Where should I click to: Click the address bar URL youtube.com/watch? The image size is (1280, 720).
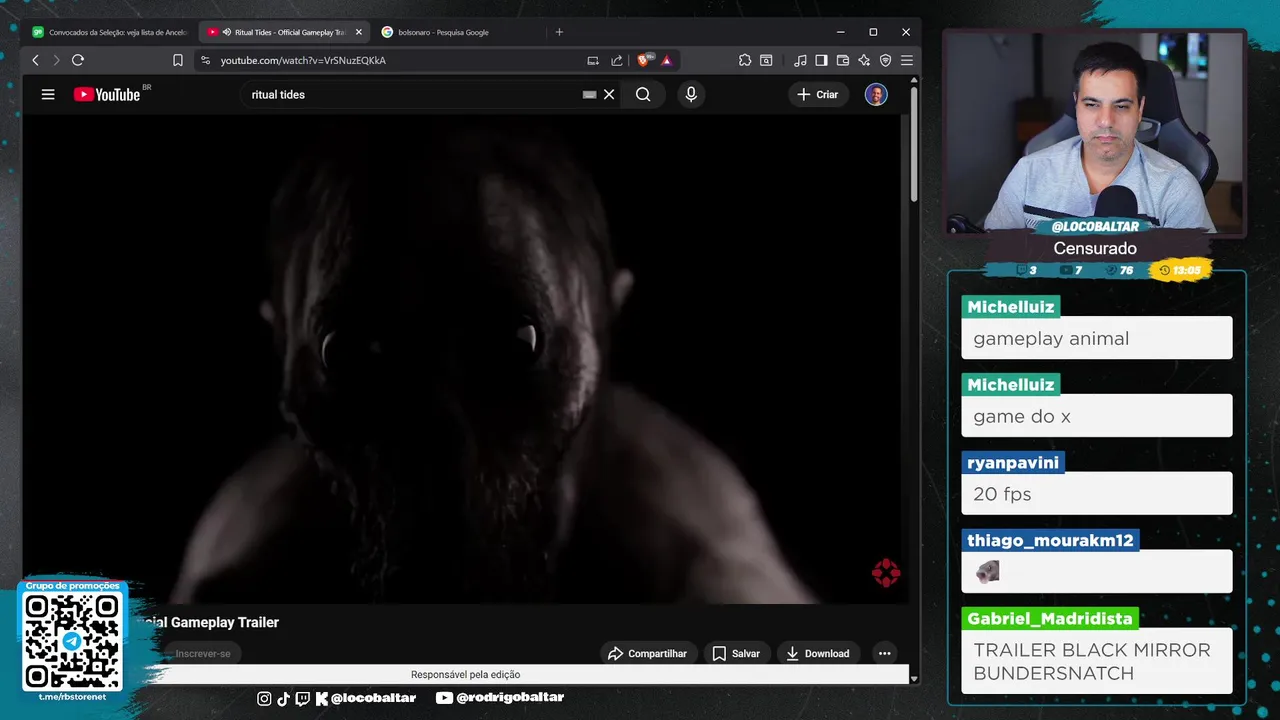pos(303,60)
